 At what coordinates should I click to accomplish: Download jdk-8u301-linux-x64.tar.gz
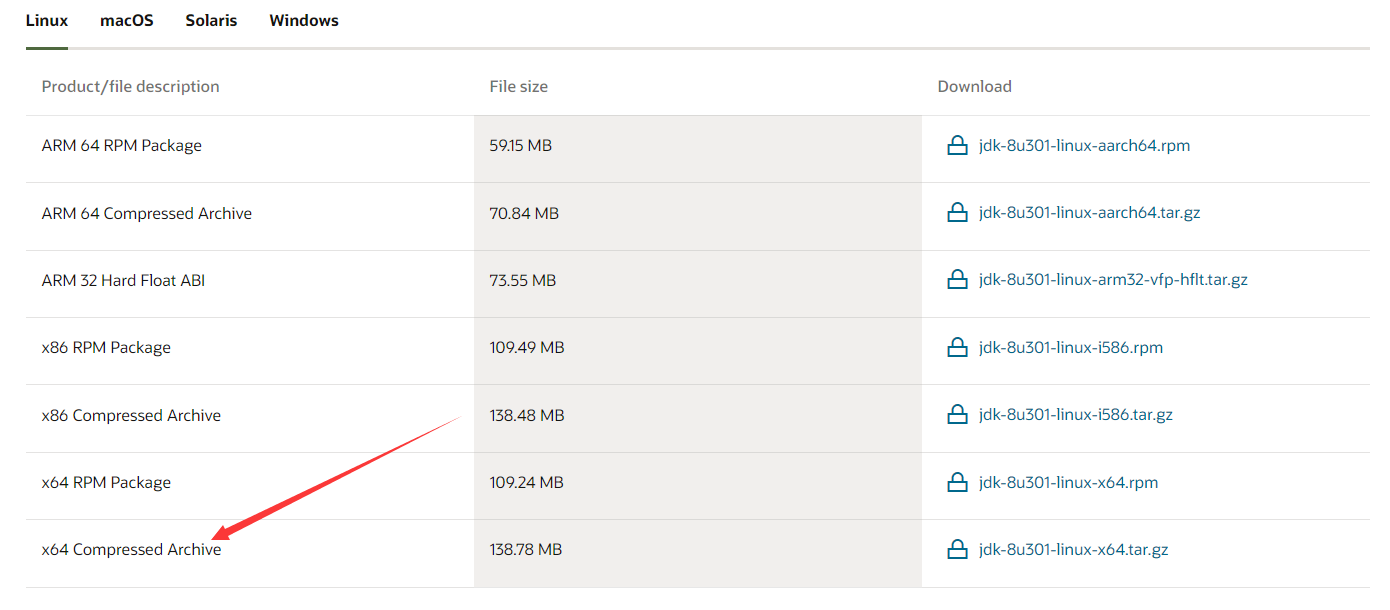(1074, 550)
